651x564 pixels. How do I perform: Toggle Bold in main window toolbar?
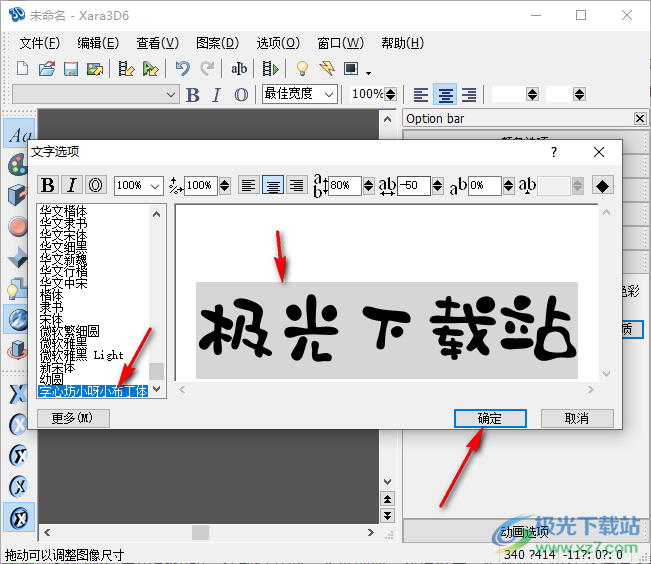pyautogui.click(x=193, y=95)
